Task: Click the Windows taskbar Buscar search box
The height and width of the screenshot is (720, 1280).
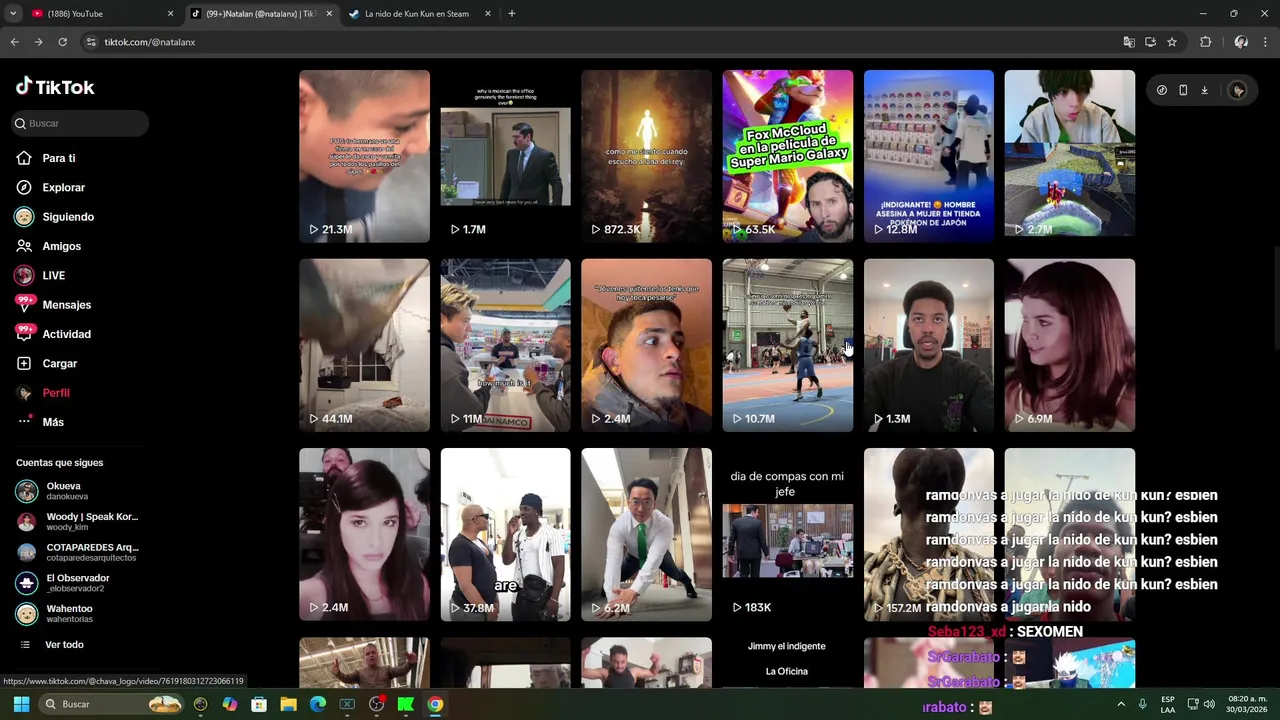Action: pos(112,704)
